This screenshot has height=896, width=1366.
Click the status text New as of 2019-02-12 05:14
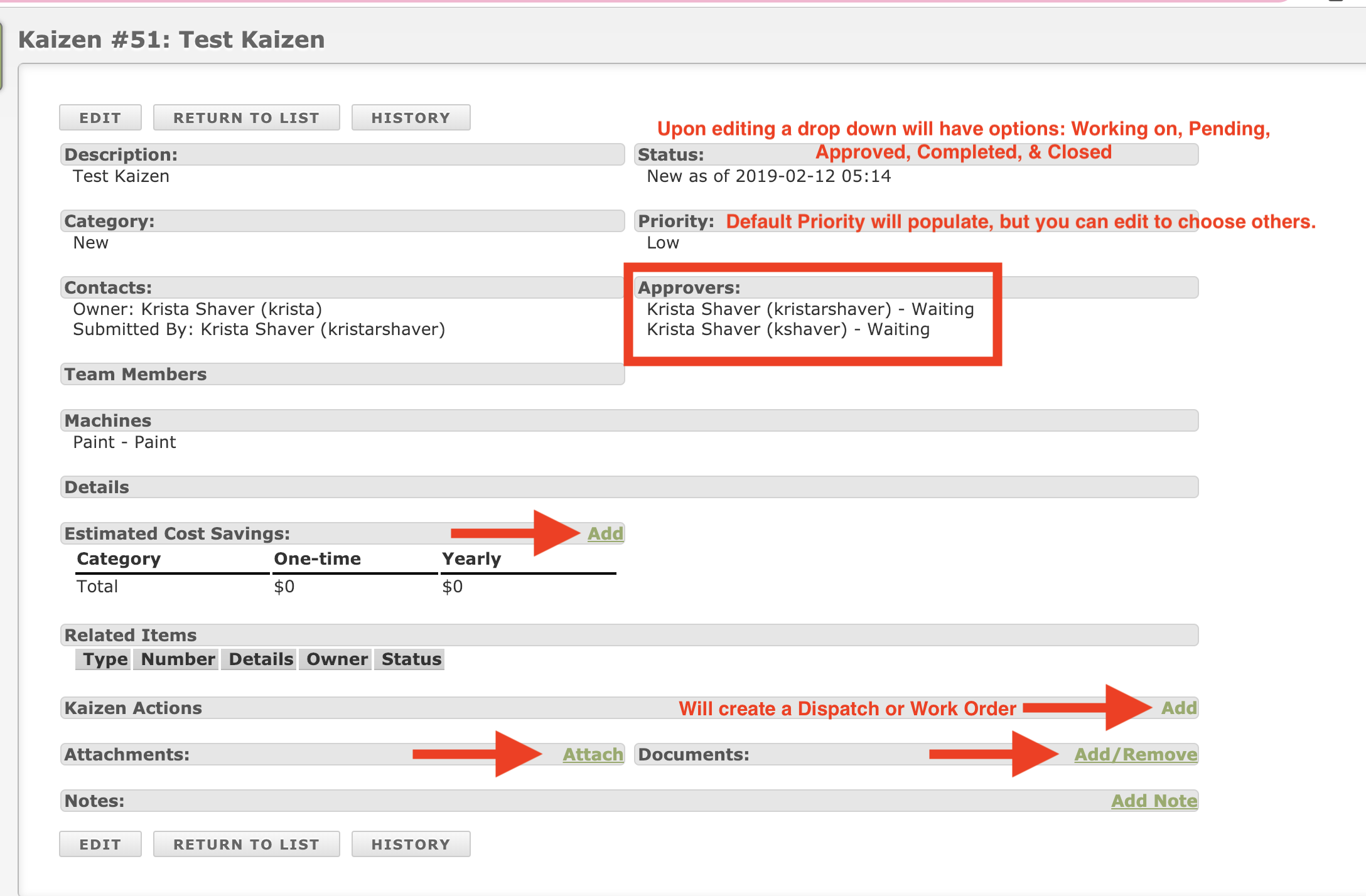769,176
